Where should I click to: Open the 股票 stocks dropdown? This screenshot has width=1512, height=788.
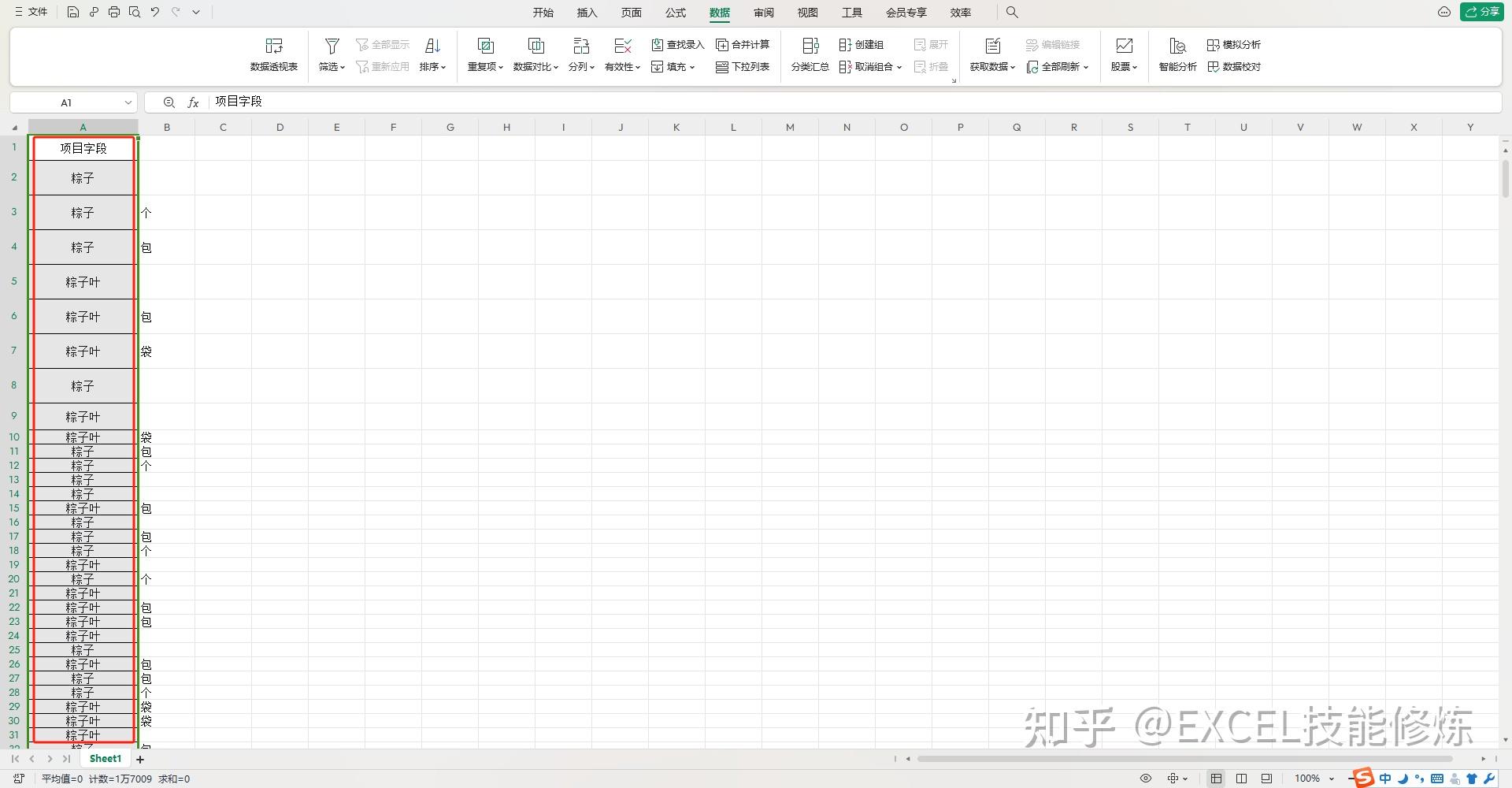(x=1124, y=54)
